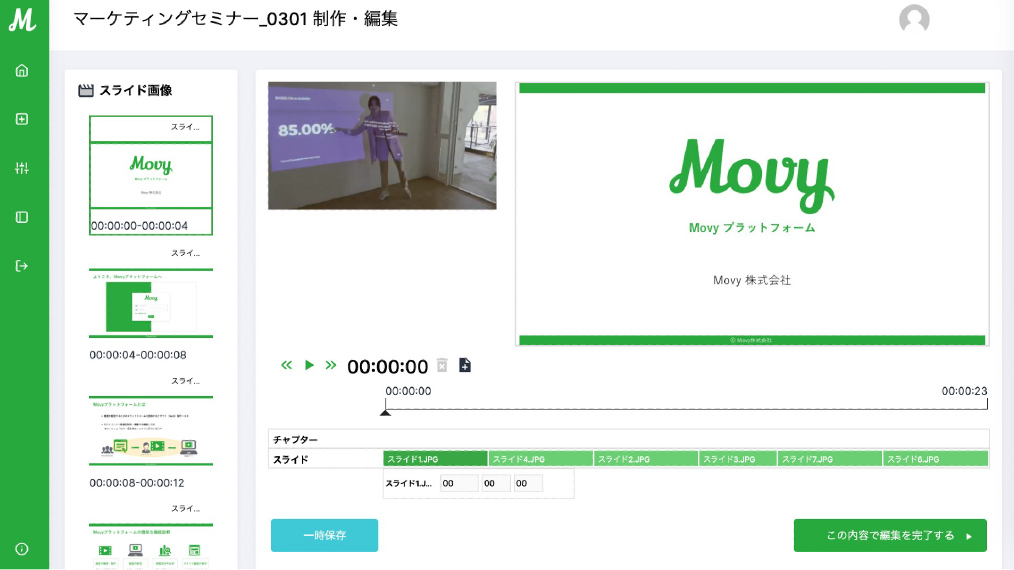This screenshot has height=570, width=1014.
Task: Click the rewind double-arrow button
Action: (x=287, y=365)
